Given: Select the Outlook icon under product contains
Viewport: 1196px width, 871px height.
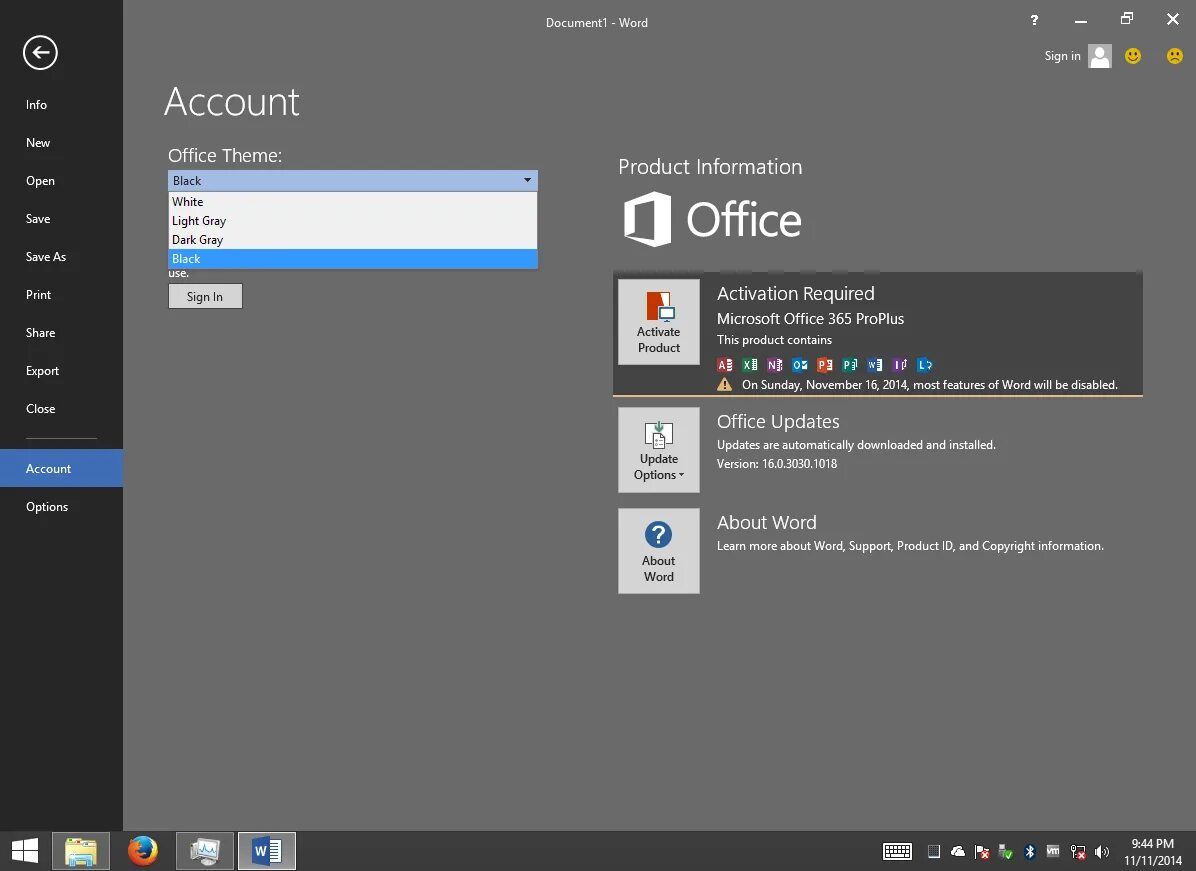Looking at the screenshot, I should pos(799,364).
